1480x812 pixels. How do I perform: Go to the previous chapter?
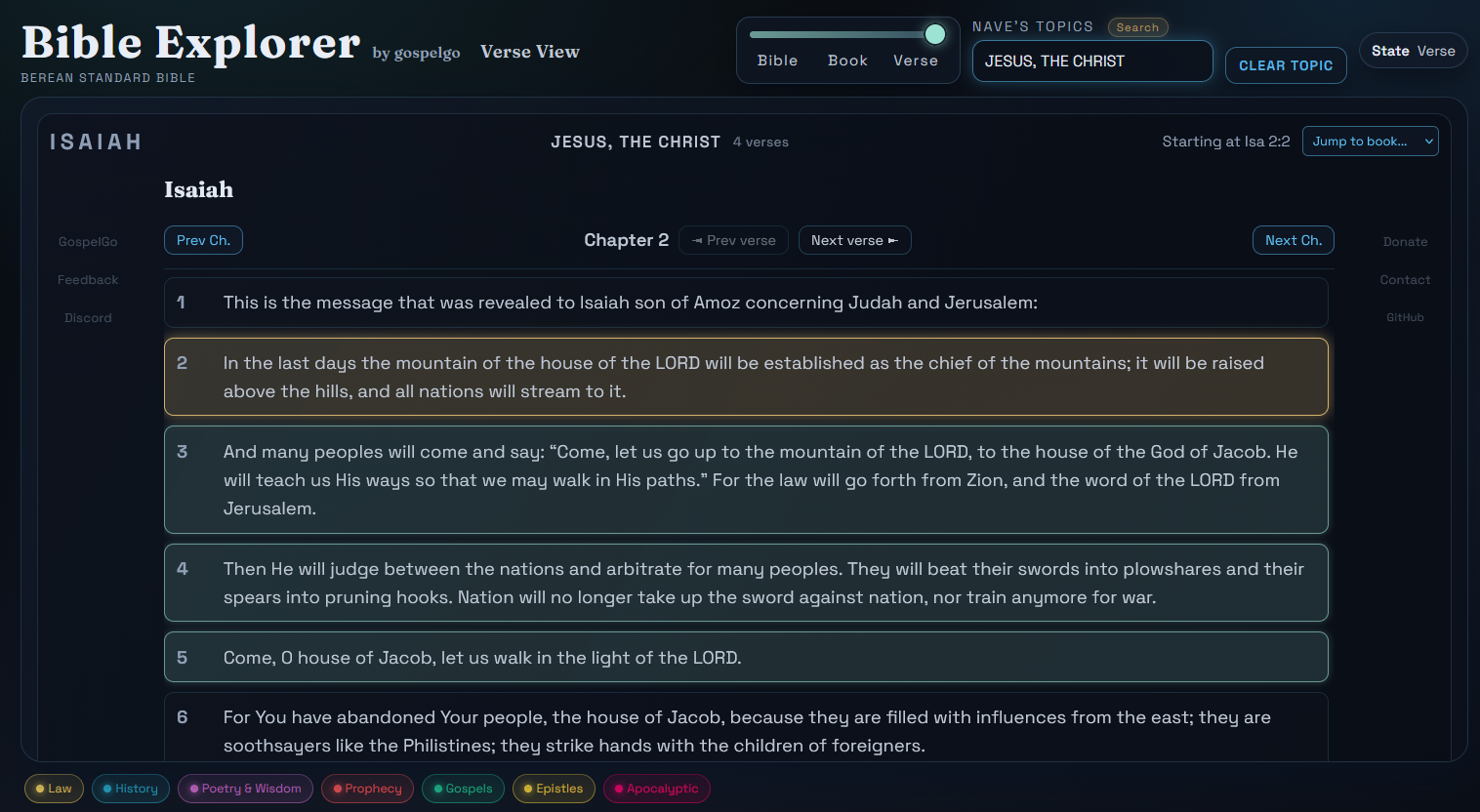pyautogui.click(x=203, y=240)
